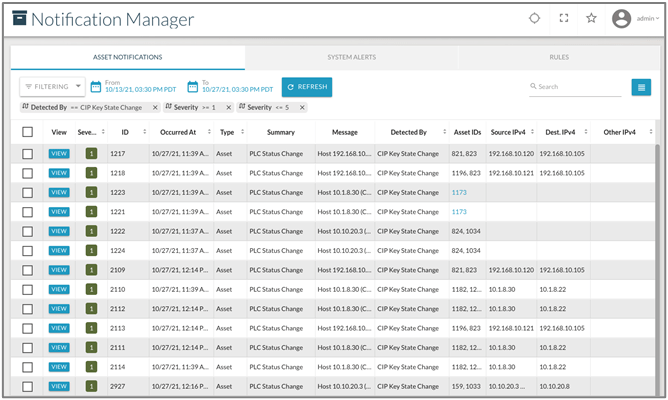The image size is (668, 400).
Task: Click the table vertical scrollbar
Action: [x=657, y=270]
